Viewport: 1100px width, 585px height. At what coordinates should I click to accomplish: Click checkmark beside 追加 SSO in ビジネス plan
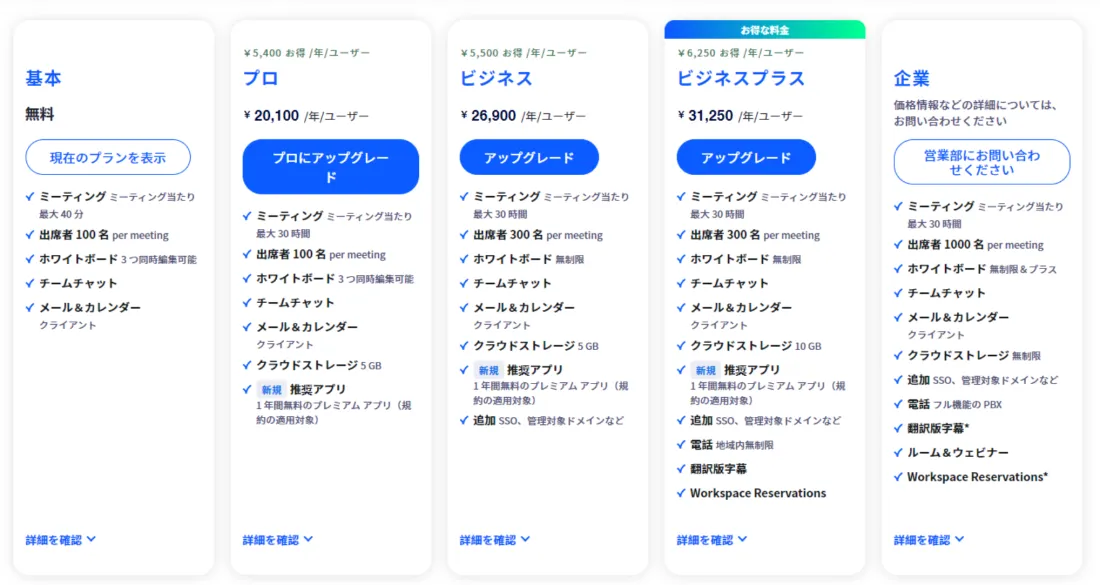coord(464,420)
